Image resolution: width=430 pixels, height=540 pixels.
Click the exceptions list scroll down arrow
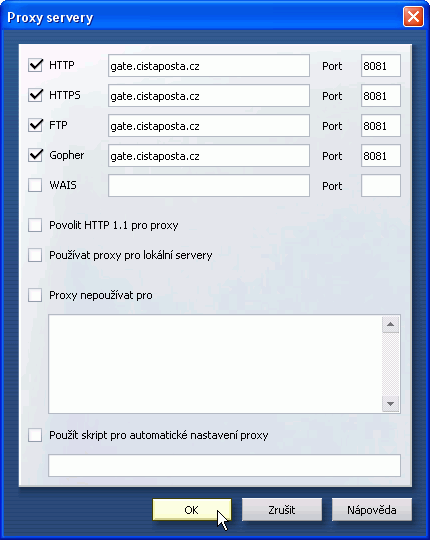[390, 404]
